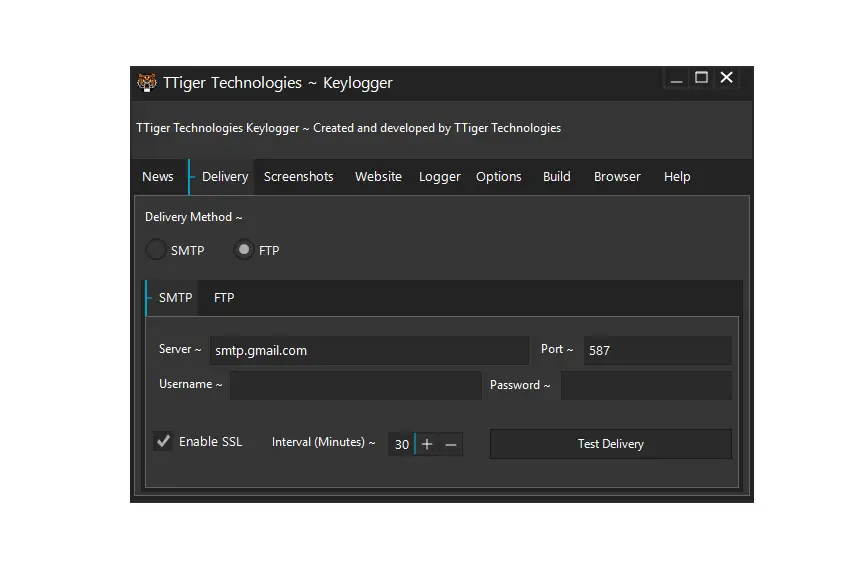This screenshot has width=867, height=578.
Task: Switch to the Browser tab
Action: click(x=616, y=176)
